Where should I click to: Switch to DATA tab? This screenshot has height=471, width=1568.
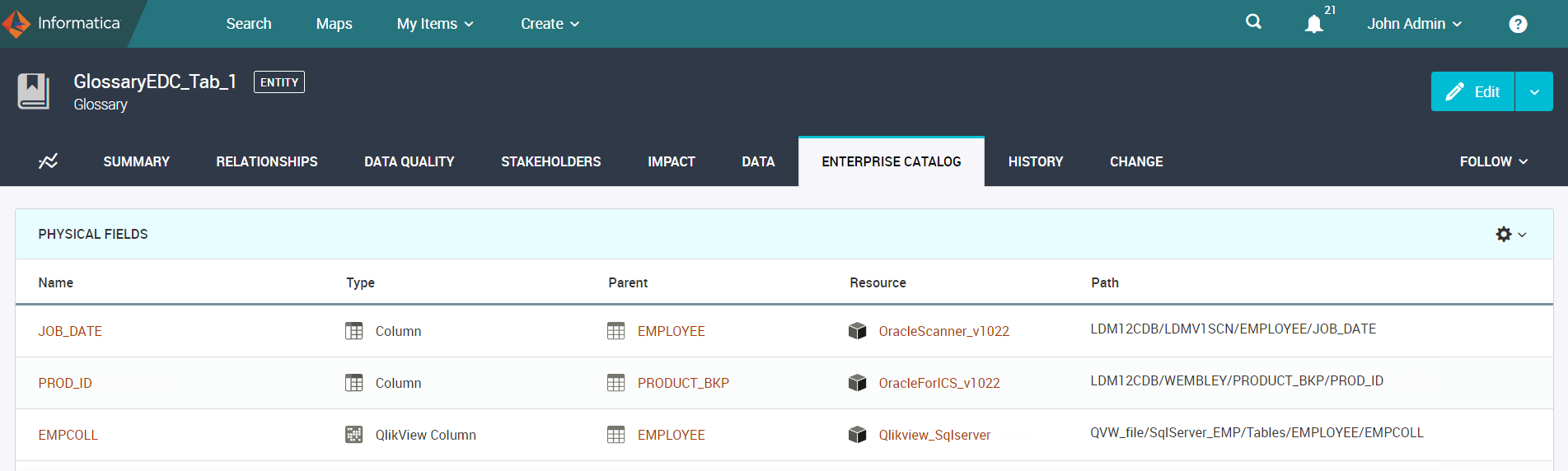point(758,161)
